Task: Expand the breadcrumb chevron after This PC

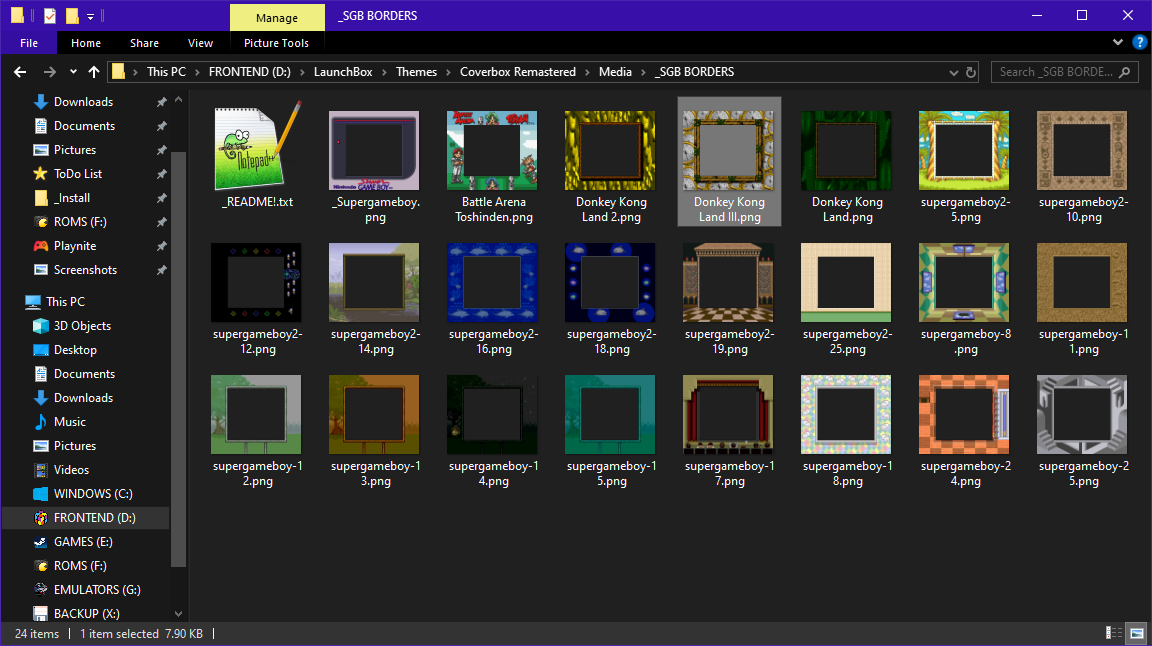Action: (x=197, y=72)
